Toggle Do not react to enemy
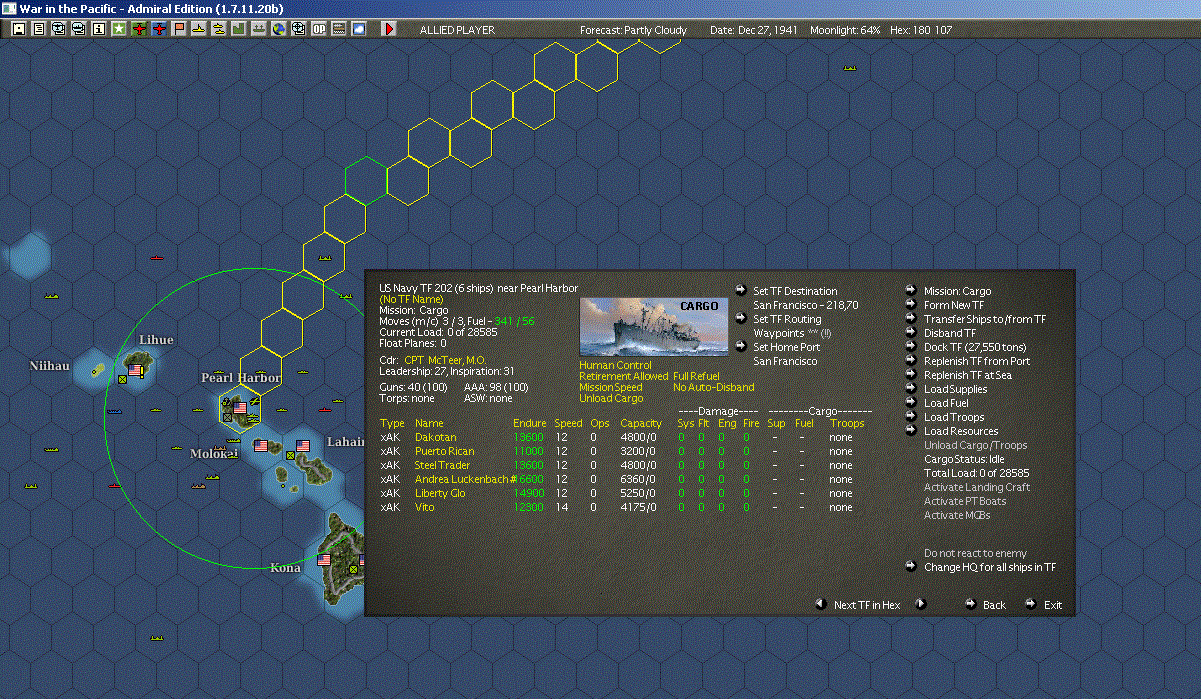 pyautogui.click(x=975, y=553)
